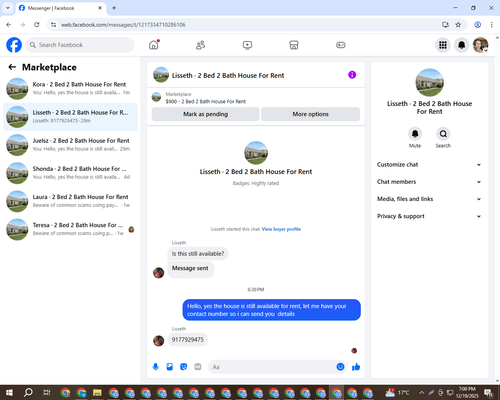Screen dimensions: 500x400
Task: Open Windows taskbar search
Action: (x=28, y=392)
